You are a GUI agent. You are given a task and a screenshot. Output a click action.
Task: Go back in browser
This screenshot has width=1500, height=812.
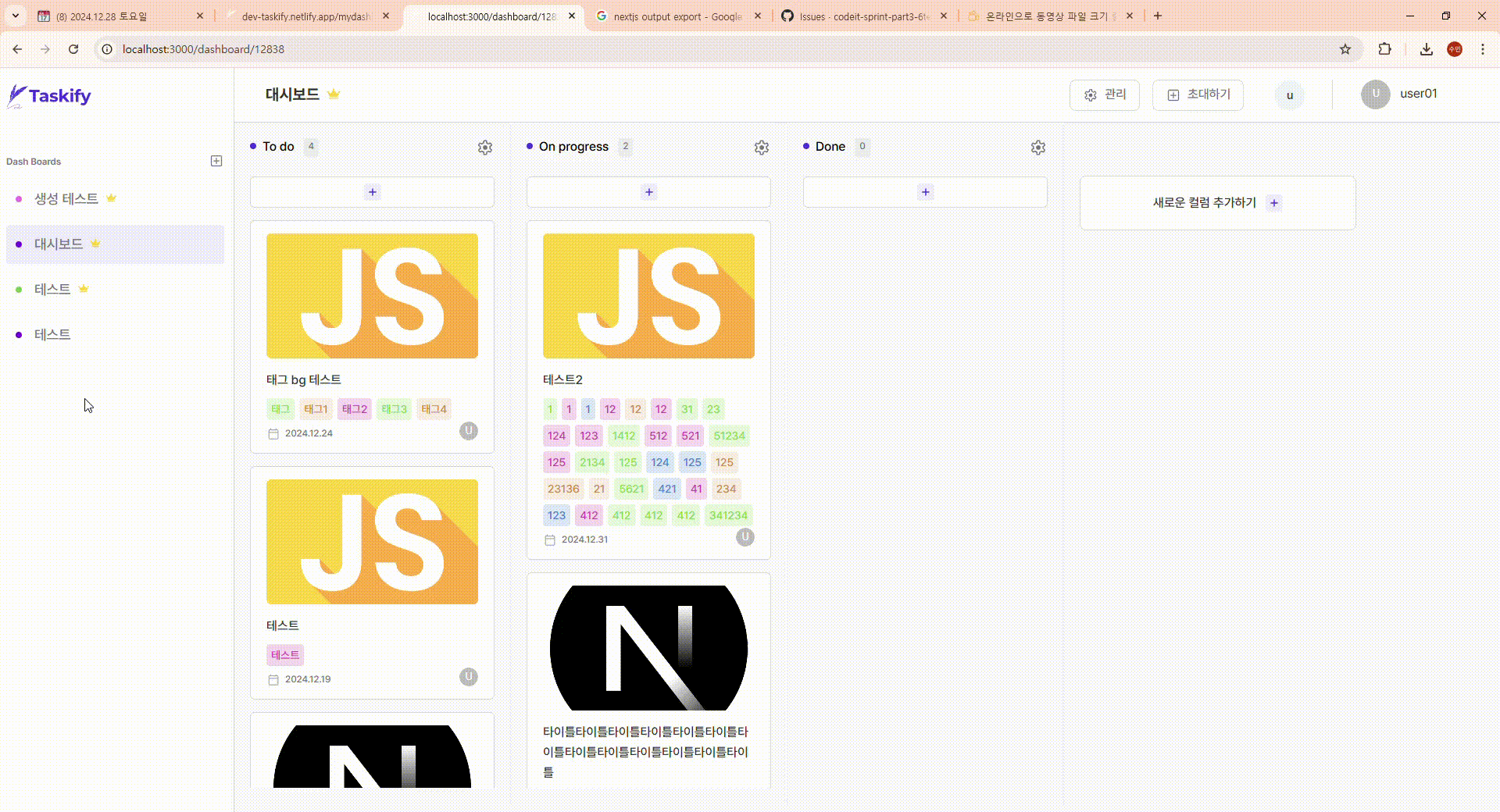click(17, 49)
